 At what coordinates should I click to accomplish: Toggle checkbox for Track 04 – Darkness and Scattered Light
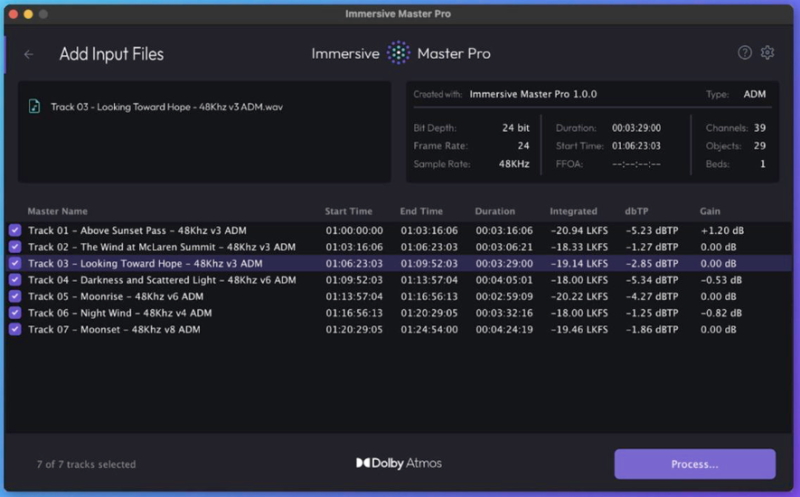point(15,280)
